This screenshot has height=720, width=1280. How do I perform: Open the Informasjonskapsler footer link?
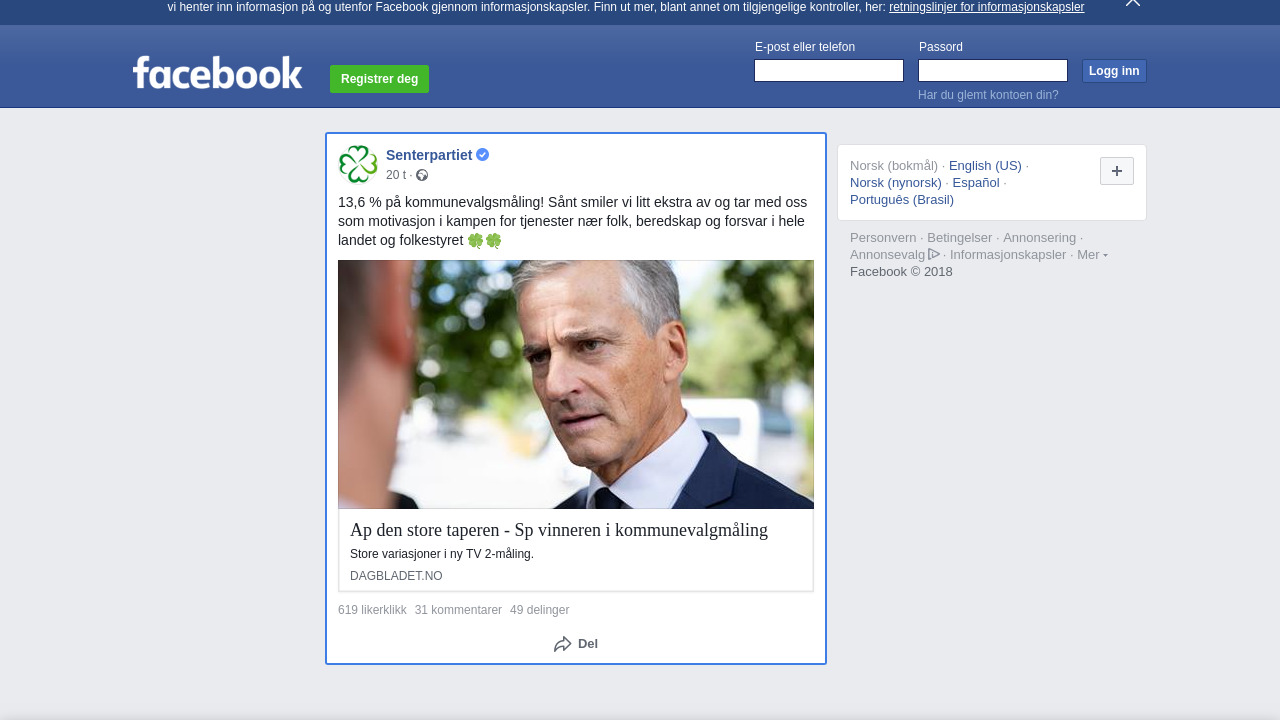point(1008,255)
